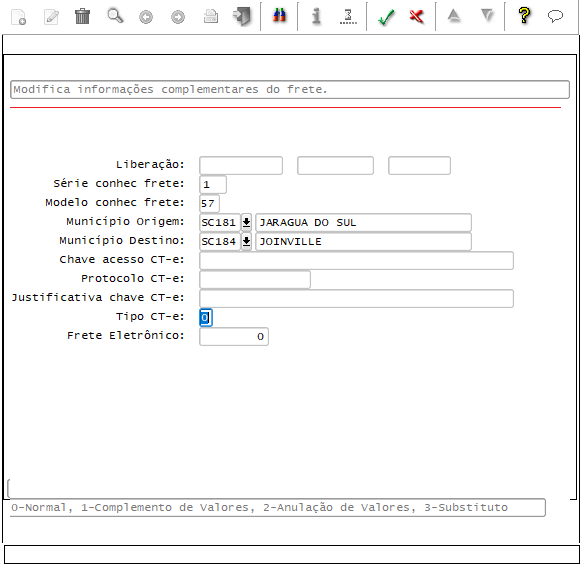The image size is (585, 572).
Task: Click the 'Frete Eletrônico:' label
Action: point(126,335)
